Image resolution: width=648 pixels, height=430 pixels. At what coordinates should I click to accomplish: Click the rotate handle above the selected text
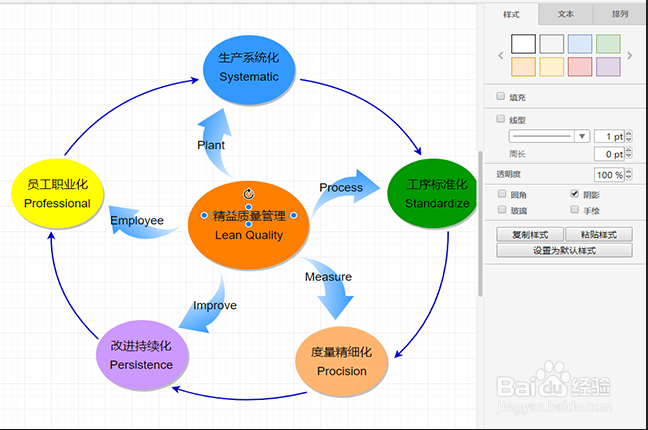click(x=249, y=194)
